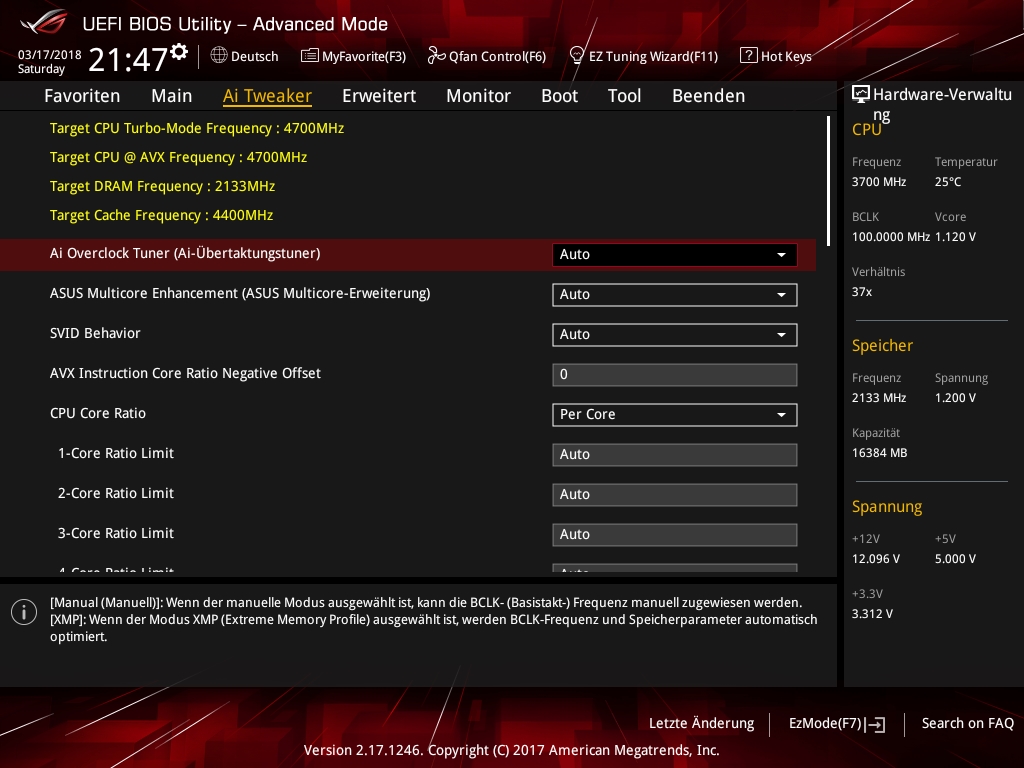Click the EZ Tuning lightbulb icon
Viewport: 1024px width, 768px height.
(577, 56)
